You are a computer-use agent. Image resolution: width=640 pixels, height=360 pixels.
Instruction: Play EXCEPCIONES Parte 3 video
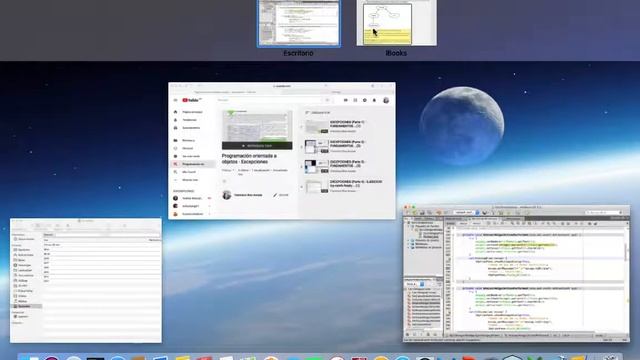343,167
